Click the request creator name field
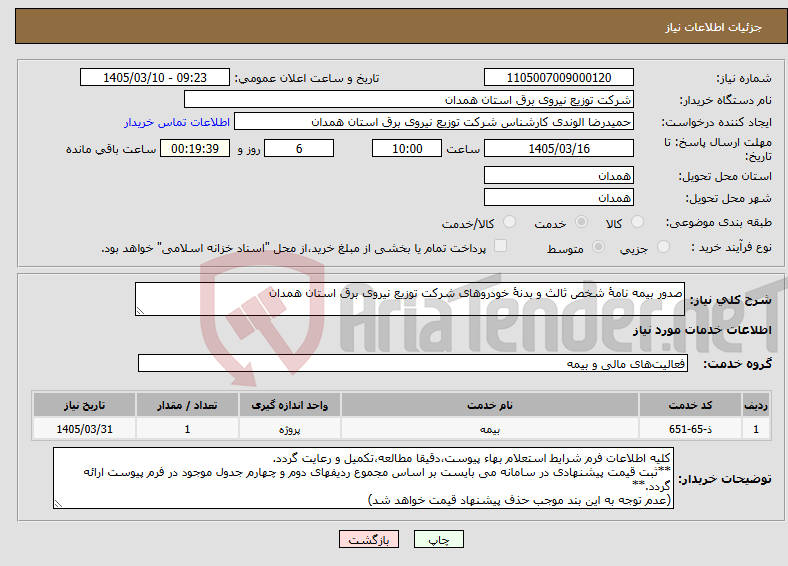Screen dimensions: 788x566 [434, 122]
